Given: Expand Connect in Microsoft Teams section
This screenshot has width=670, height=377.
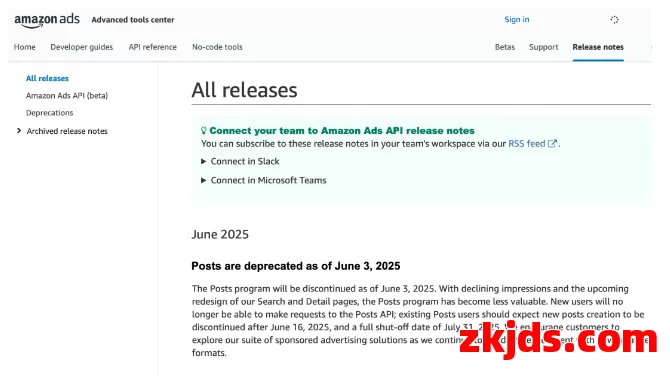Looking at the screenshot, I should coord(264,180).
